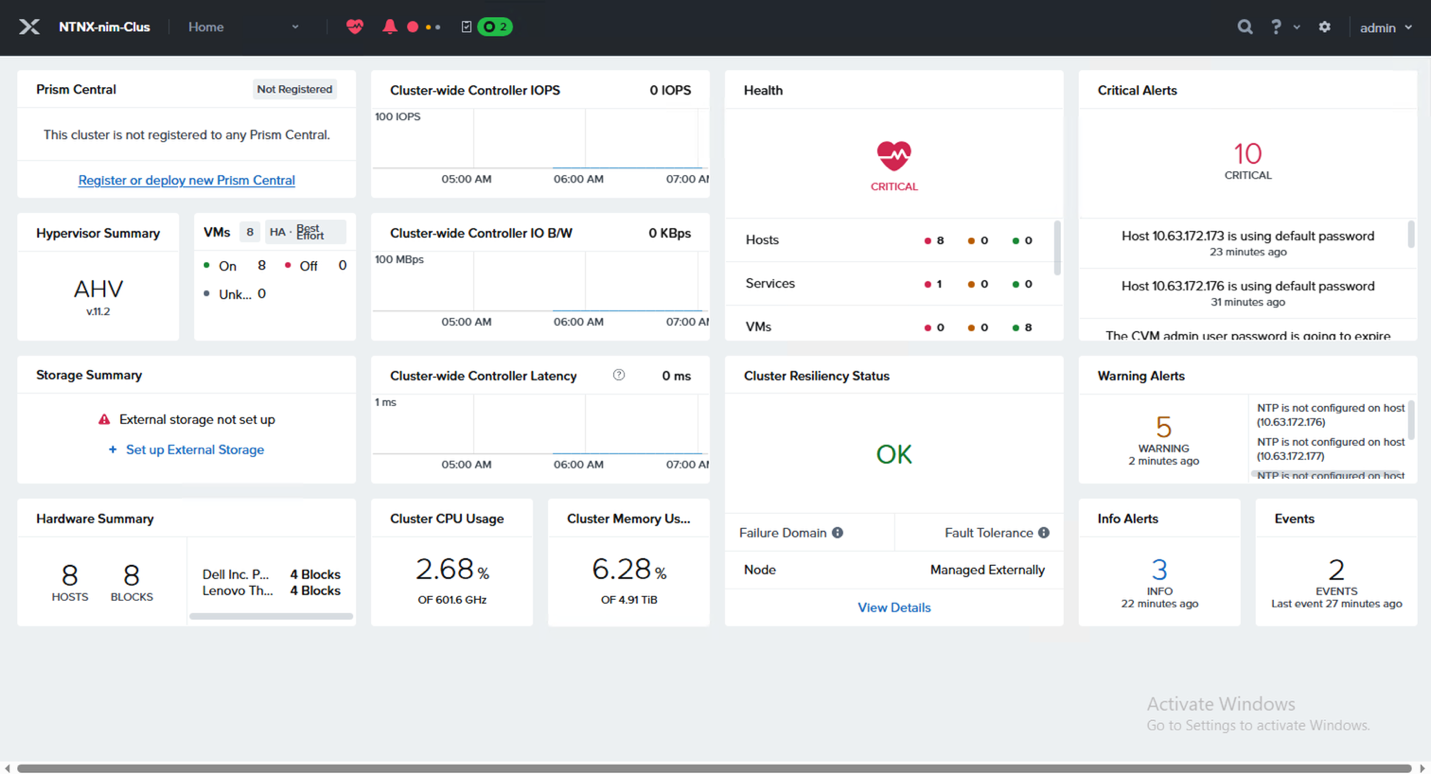Click the Nutanix X logo

29,27
